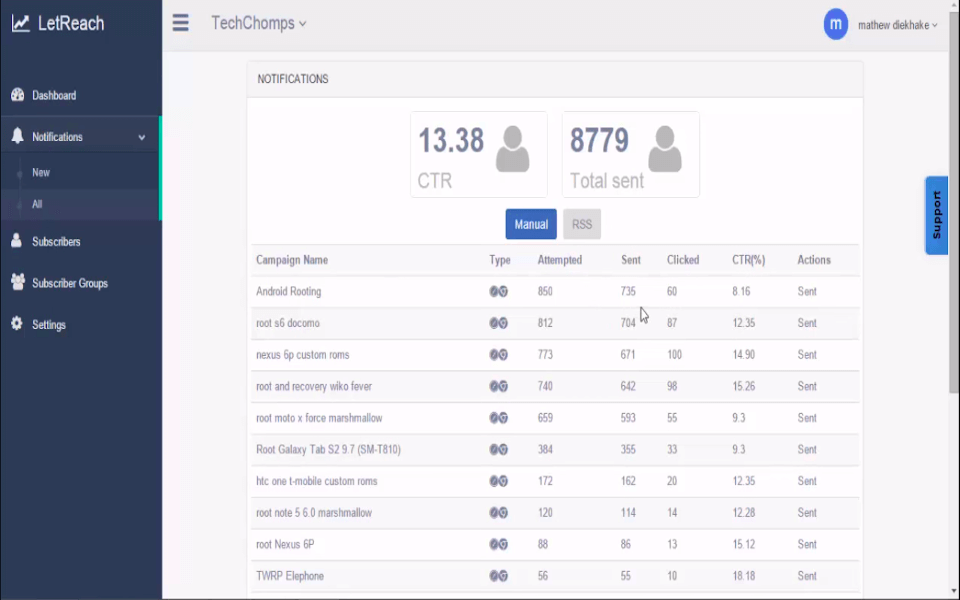The height and width of the screenshot is (600, 960).
Task: Click the Subscribers person icon
Action: click(17, 241)
